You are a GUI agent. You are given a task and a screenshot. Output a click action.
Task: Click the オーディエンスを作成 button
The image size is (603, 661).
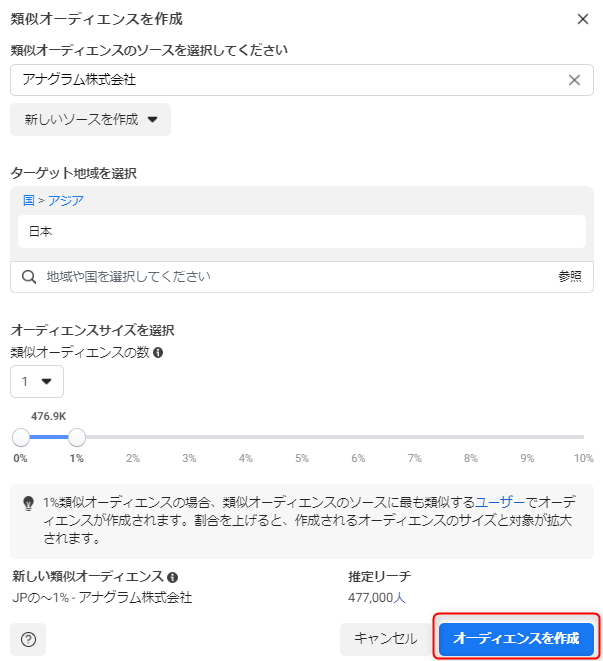click(x=516, y=637)
